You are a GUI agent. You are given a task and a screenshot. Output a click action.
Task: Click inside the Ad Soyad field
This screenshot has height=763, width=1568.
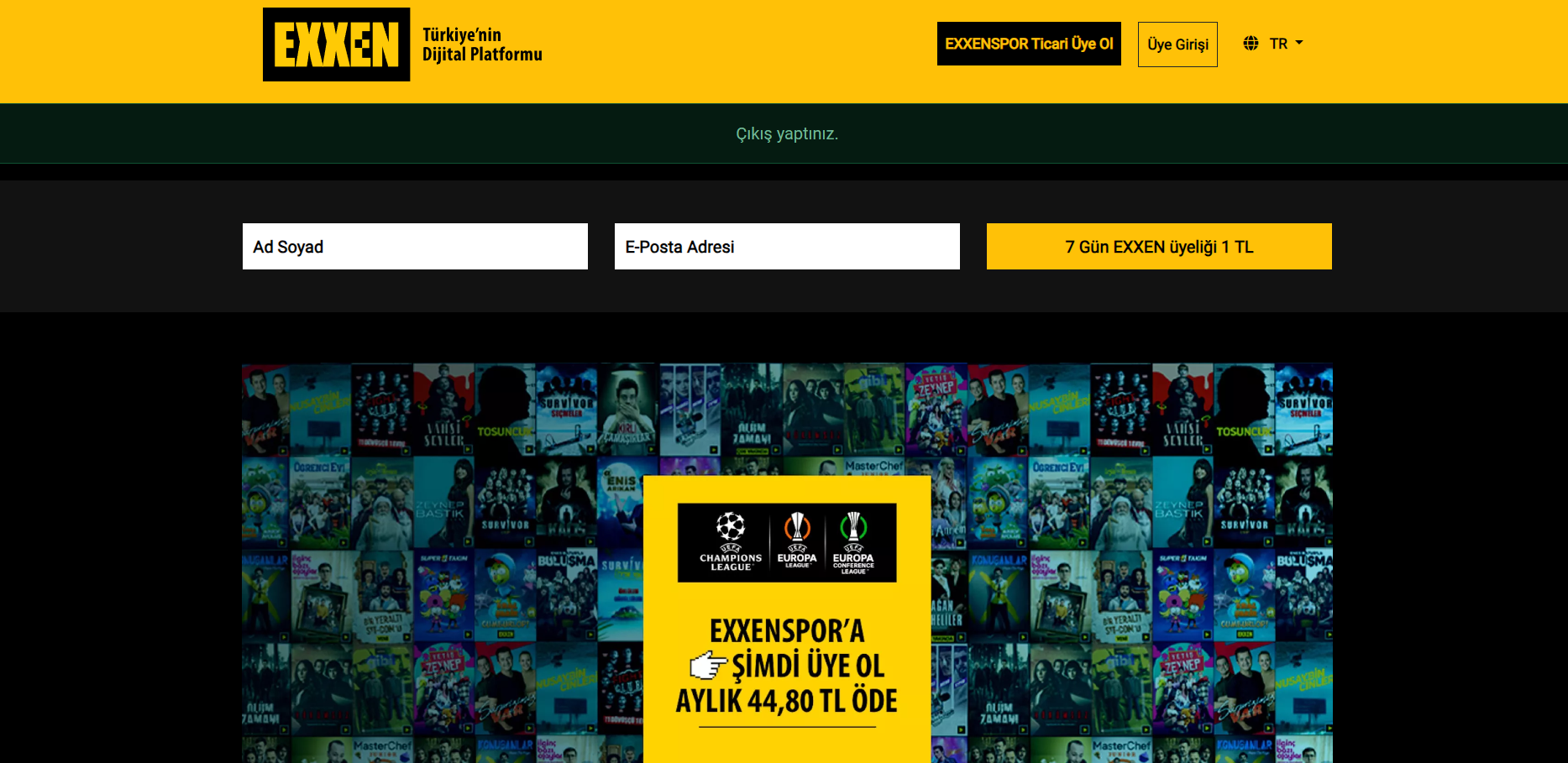coord(414,246)
